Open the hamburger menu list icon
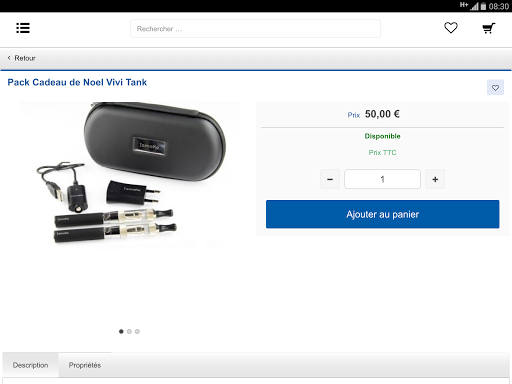The width and height of the screenshot is (512, 384). (x=23, y=28)
